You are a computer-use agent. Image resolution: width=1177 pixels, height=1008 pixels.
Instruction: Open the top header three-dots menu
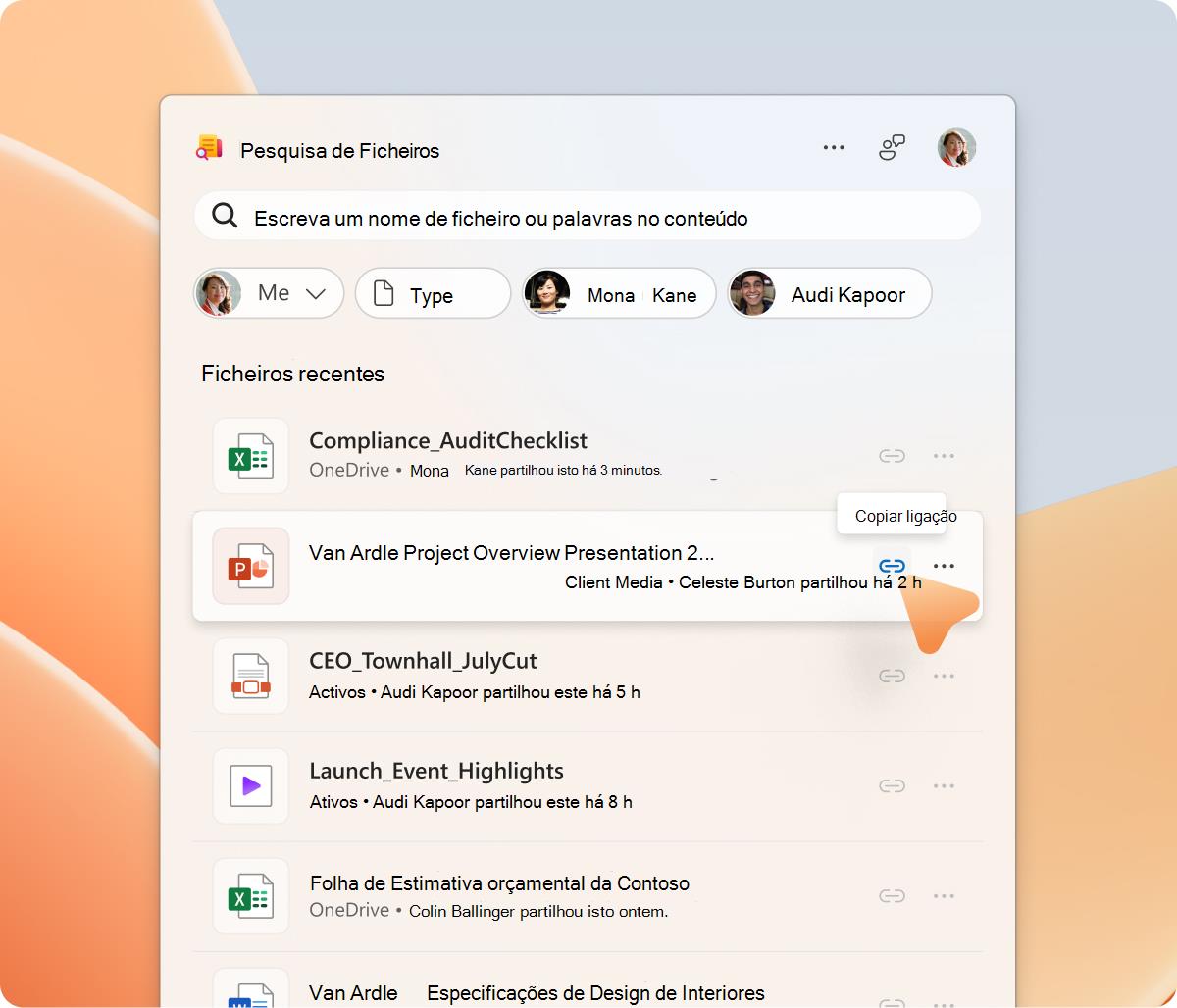point(834,148)
